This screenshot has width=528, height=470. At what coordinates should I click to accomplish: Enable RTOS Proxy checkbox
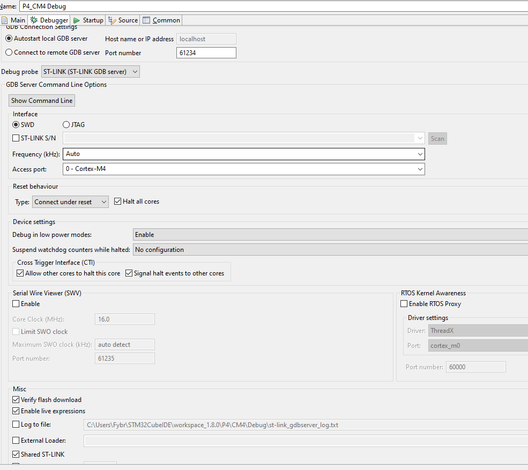tap(404, 304)
